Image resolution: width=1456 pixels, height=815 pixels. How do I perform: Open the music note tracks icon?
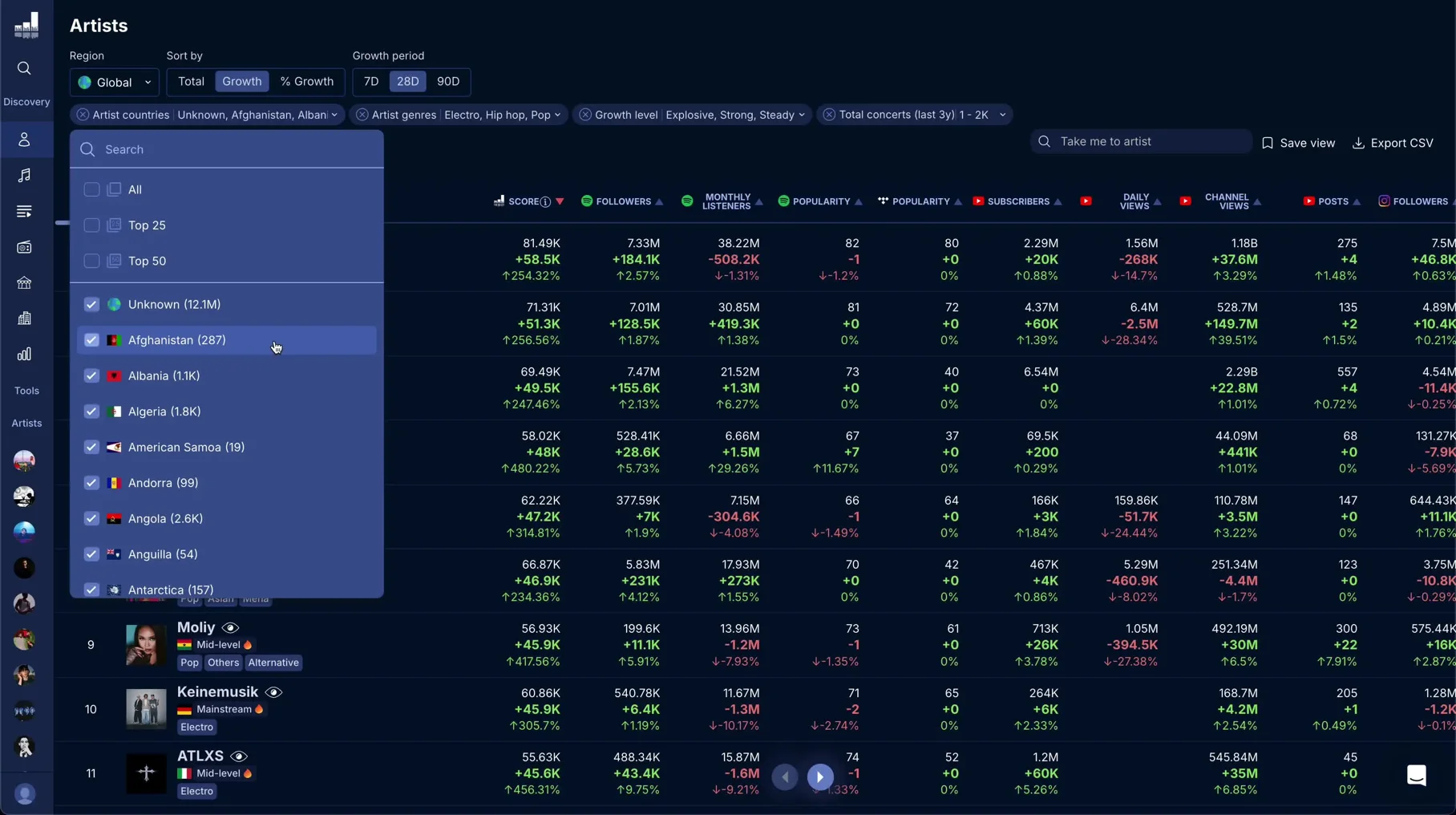click(x=24, y=176)
